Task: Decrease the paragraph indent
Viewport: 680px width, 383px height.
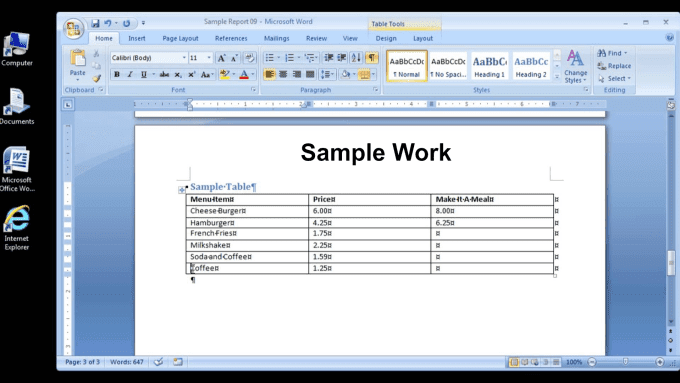Action: click(329, 58)
